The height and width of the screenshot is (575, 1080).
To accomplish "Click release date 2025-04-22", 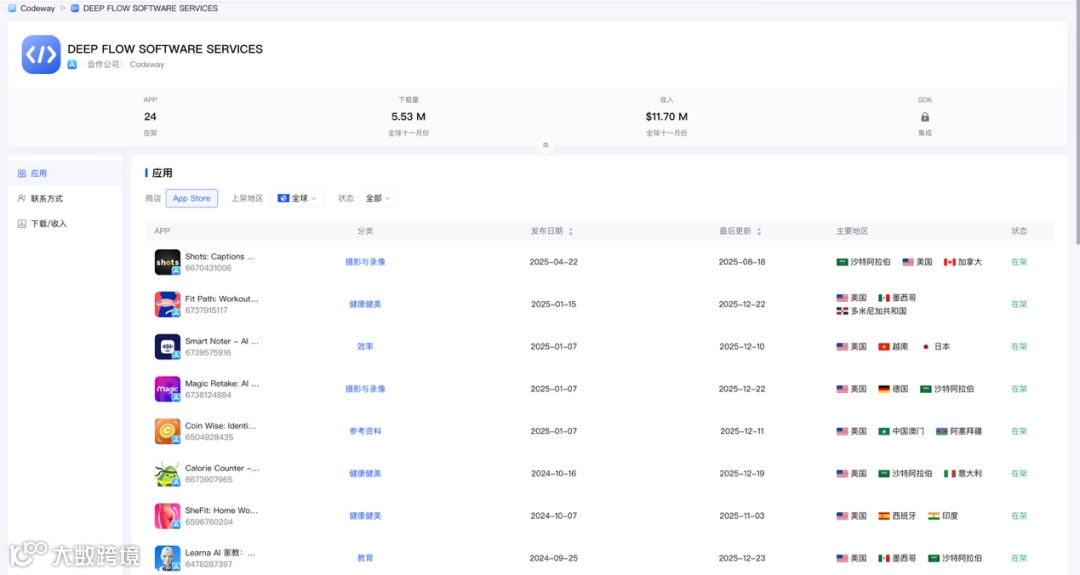I will [554, 262].
